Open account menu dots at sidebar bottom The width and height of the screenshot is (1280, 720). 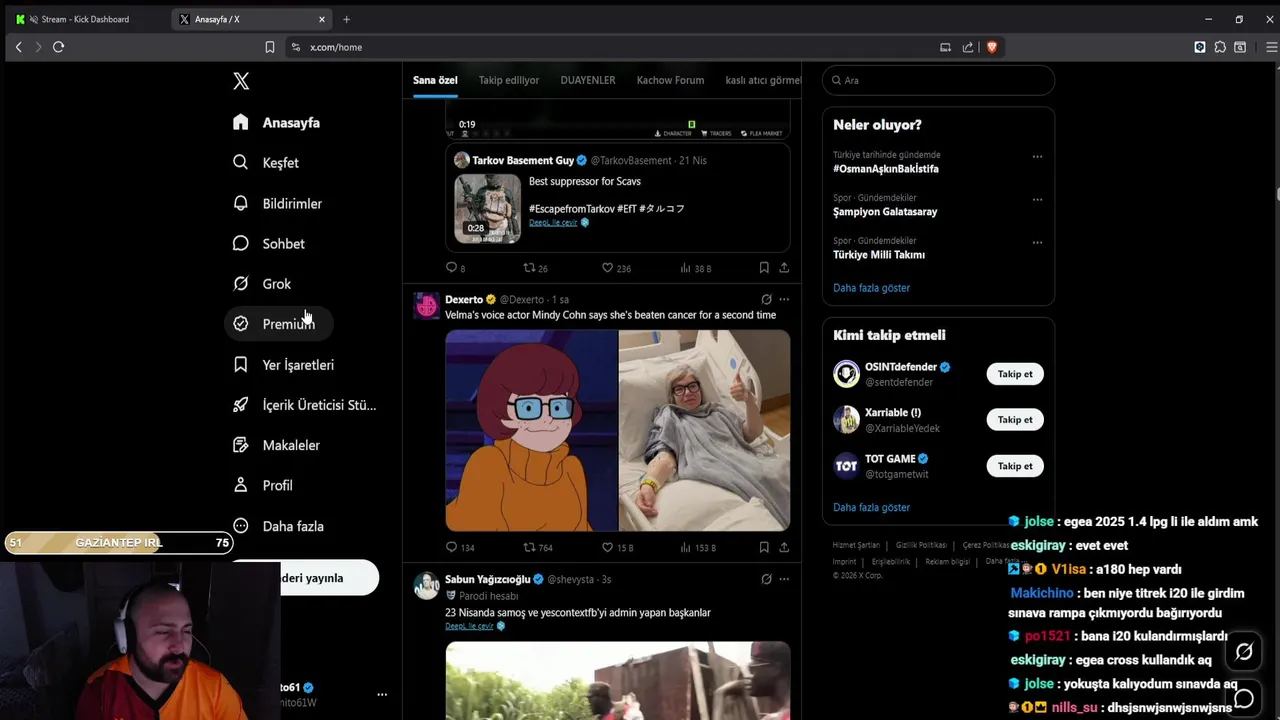[x=381, y=694]
